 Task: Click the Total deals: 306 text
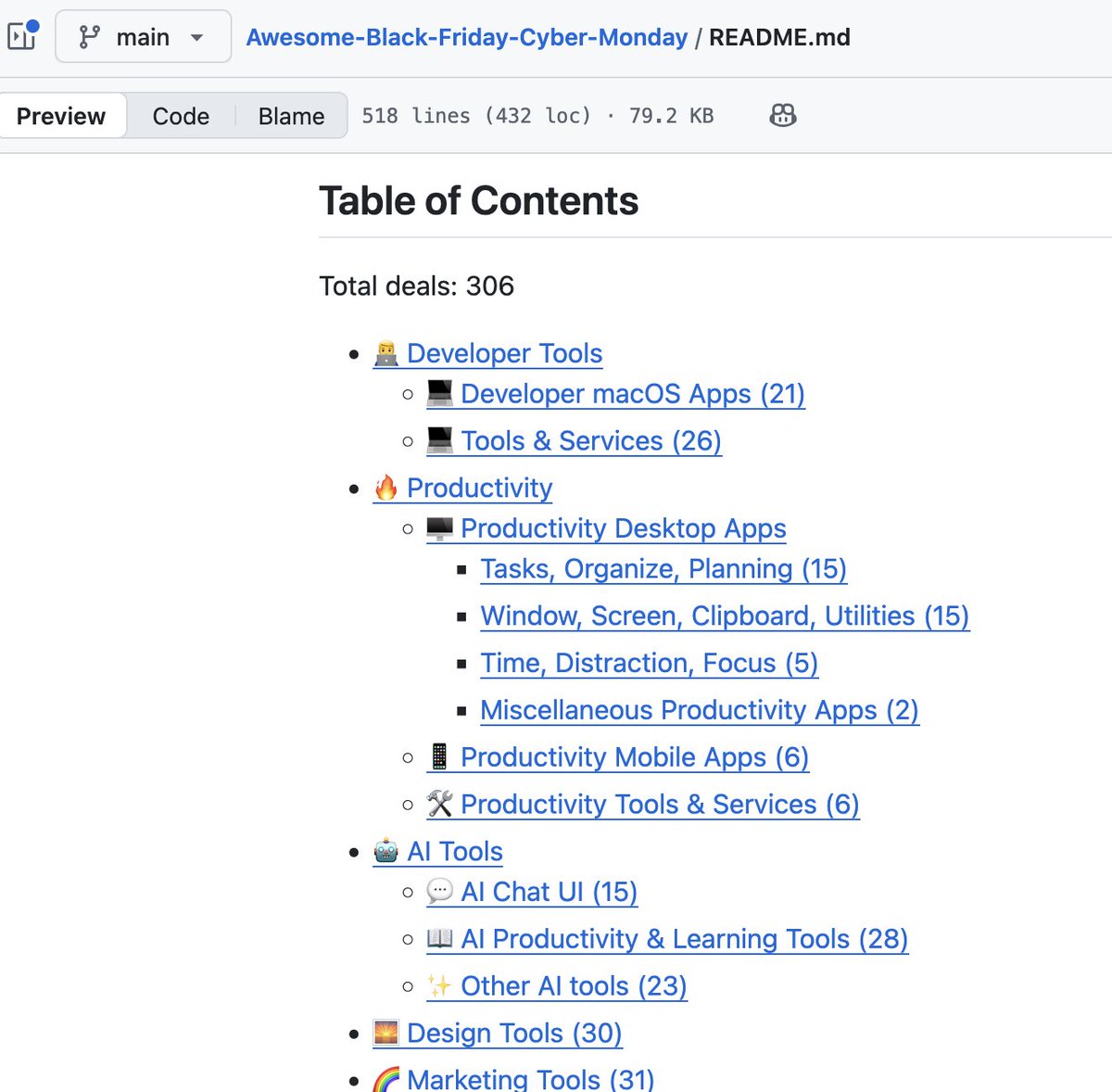tap(417, 286)
